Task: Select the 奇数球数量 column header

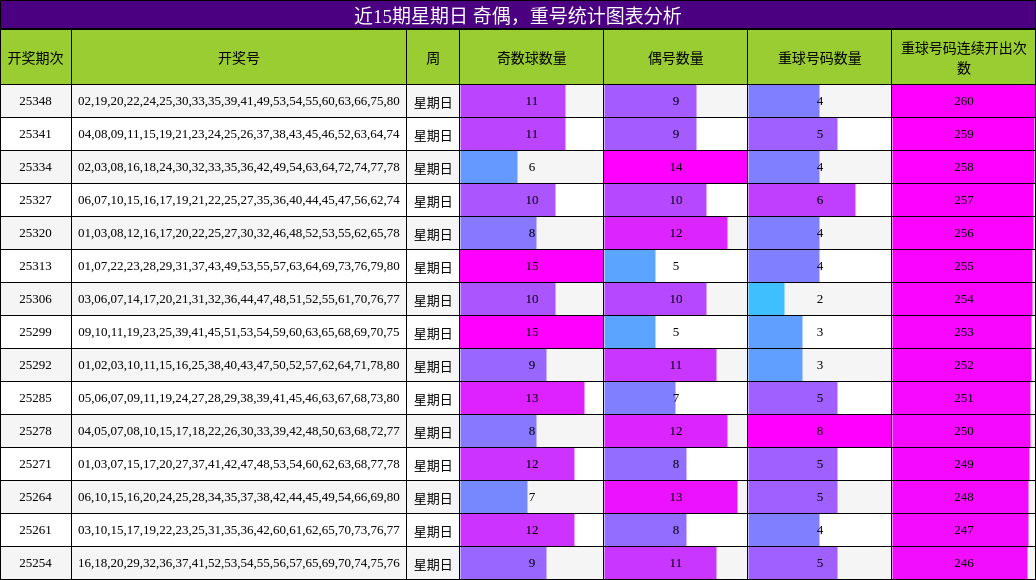Action: (530, 57)
